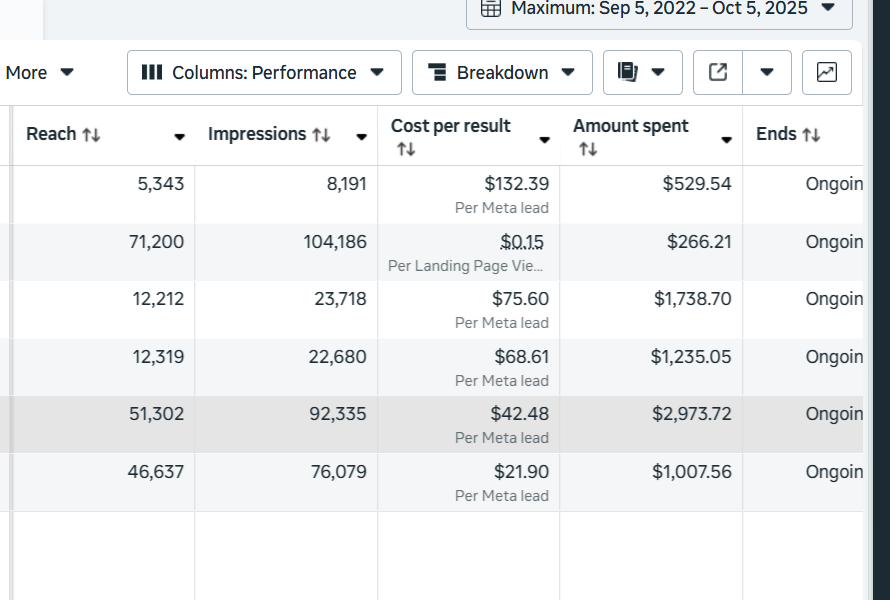Open Reach column options caret
The image size is (890, 600).
[x=180, y=138]
